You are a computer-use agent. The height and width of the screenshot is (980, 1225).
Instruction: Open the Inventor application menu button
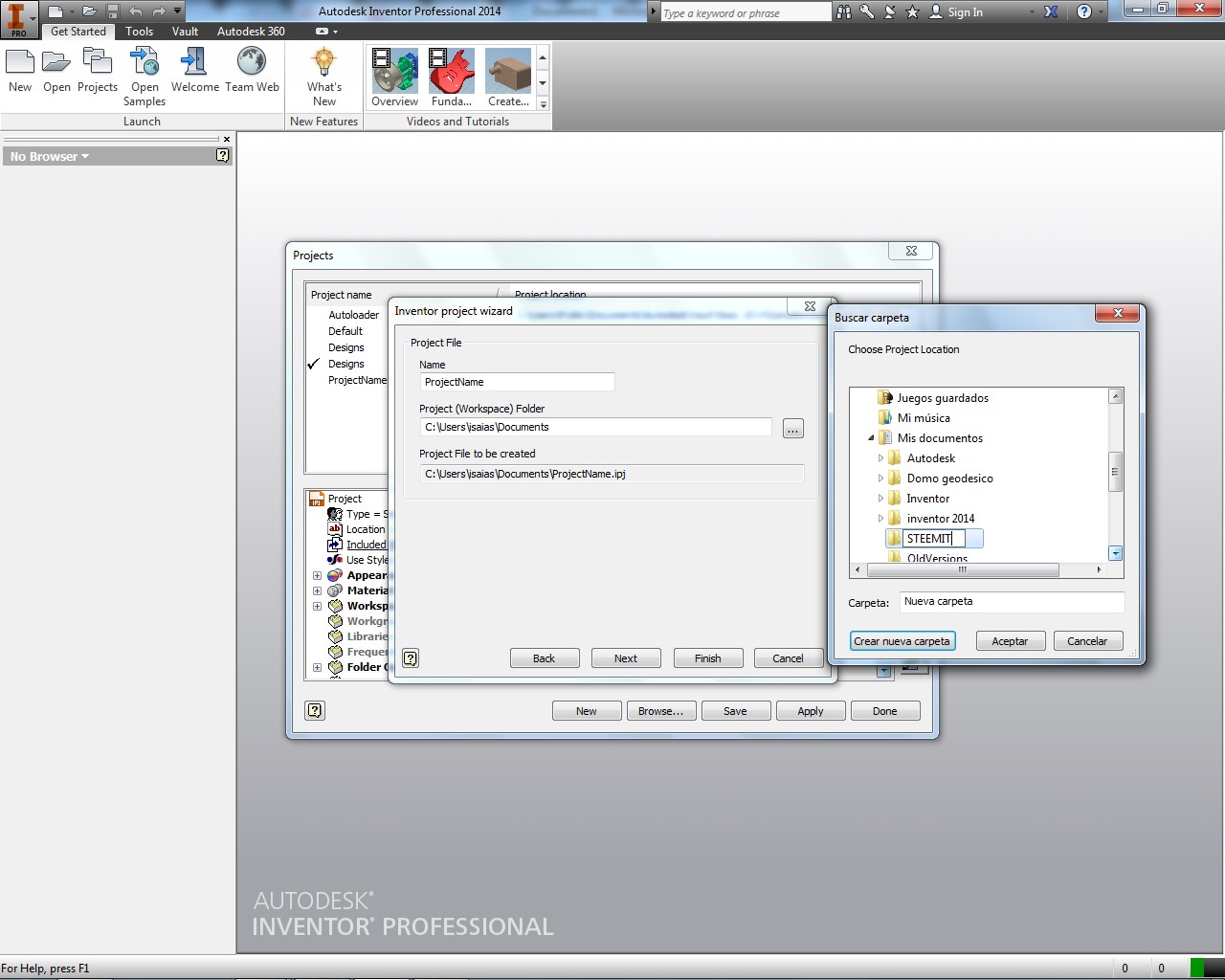point(18,18)
